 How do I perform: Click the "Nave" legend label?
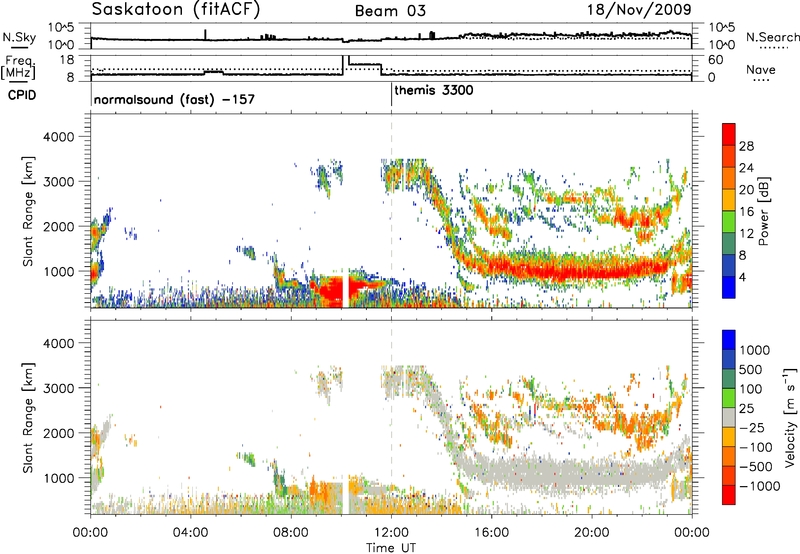pyautogui.click(x=761, y=69)
